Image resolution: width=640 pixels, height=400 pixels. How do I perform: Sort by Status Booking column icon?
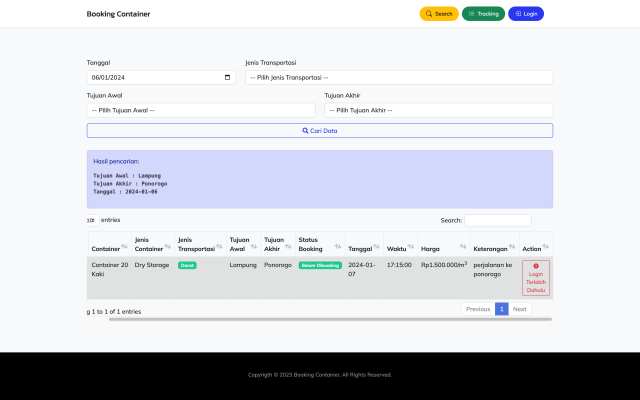[x=338, y=247]
